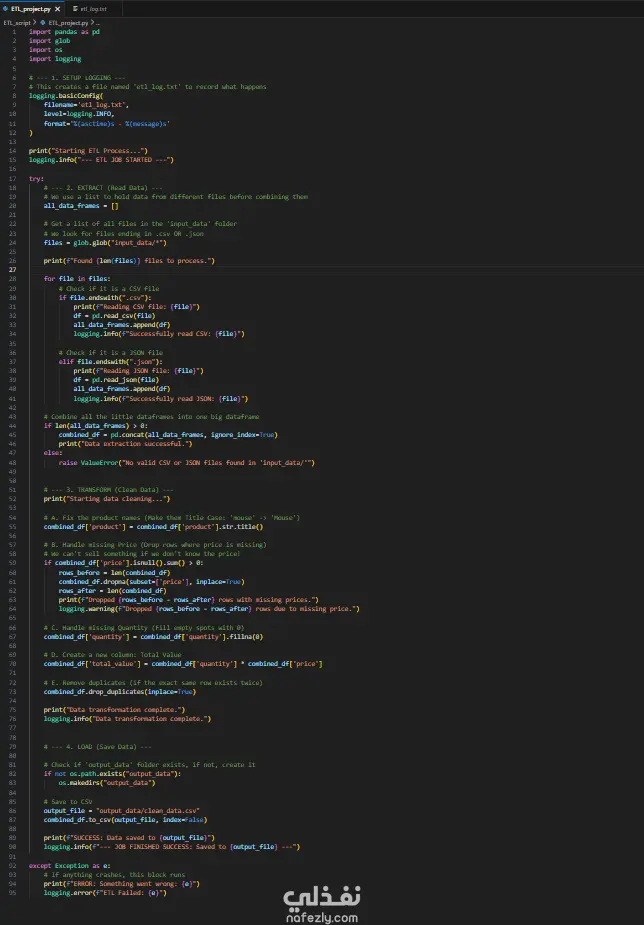
Task: Click the quantity fillna(0) line
Action: tap(153, 637)
